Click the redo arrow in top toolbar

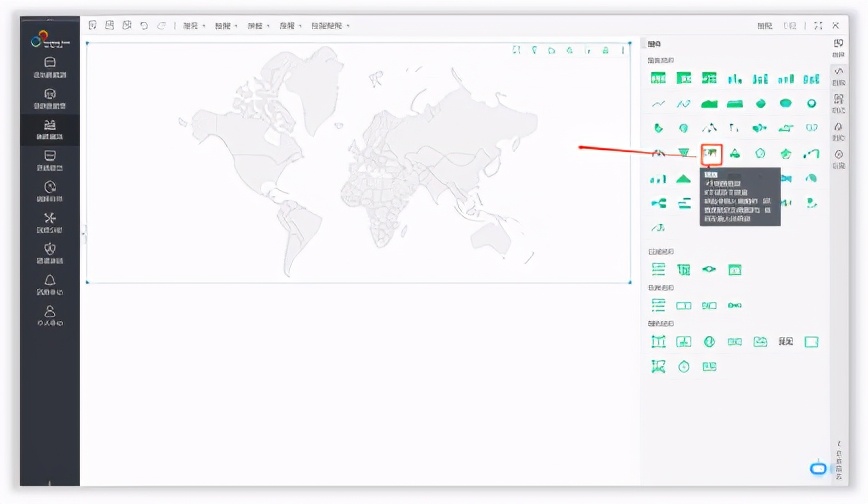pos(161,25)
